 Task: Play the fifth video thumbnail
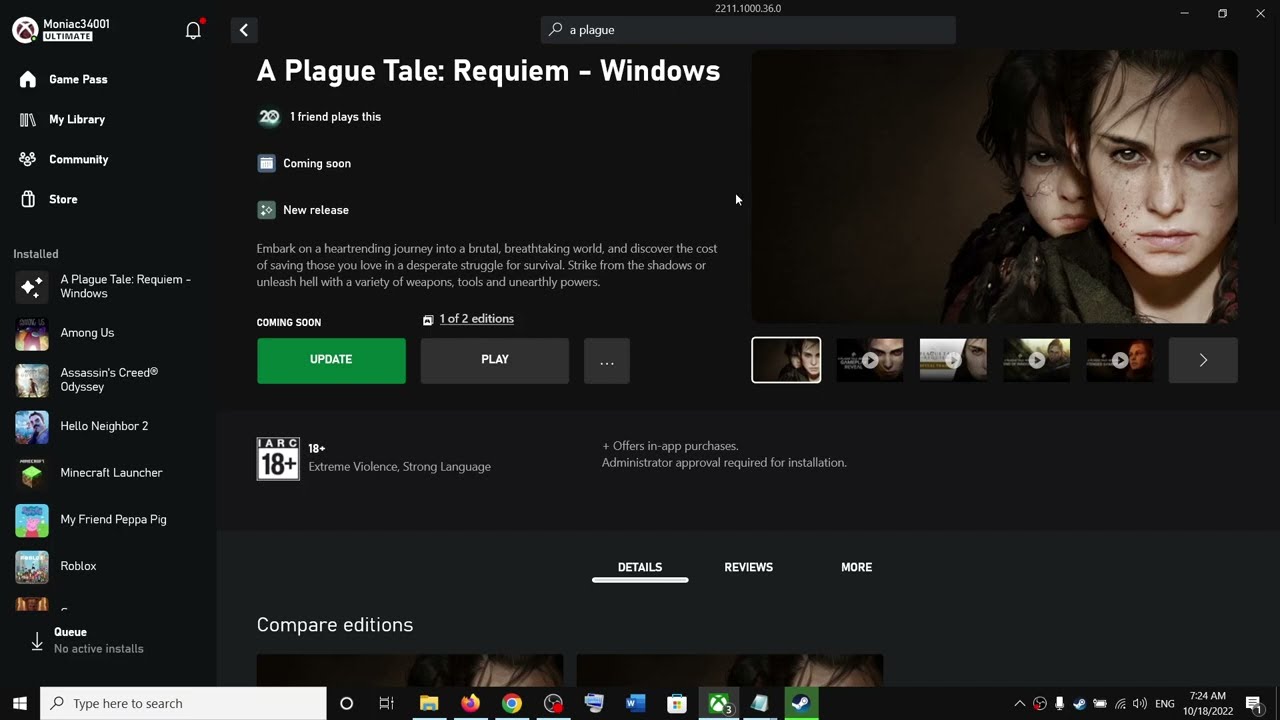pos(1120,360)
